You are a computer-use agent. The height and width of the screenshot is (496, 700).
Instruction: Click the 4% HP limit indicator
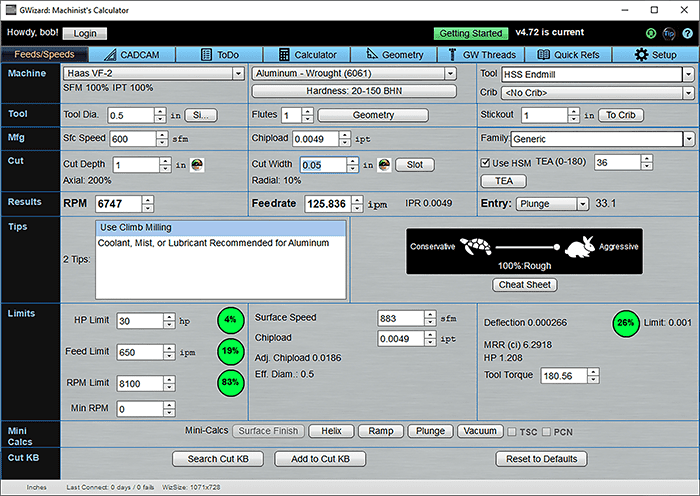click(x=230, y=320)
